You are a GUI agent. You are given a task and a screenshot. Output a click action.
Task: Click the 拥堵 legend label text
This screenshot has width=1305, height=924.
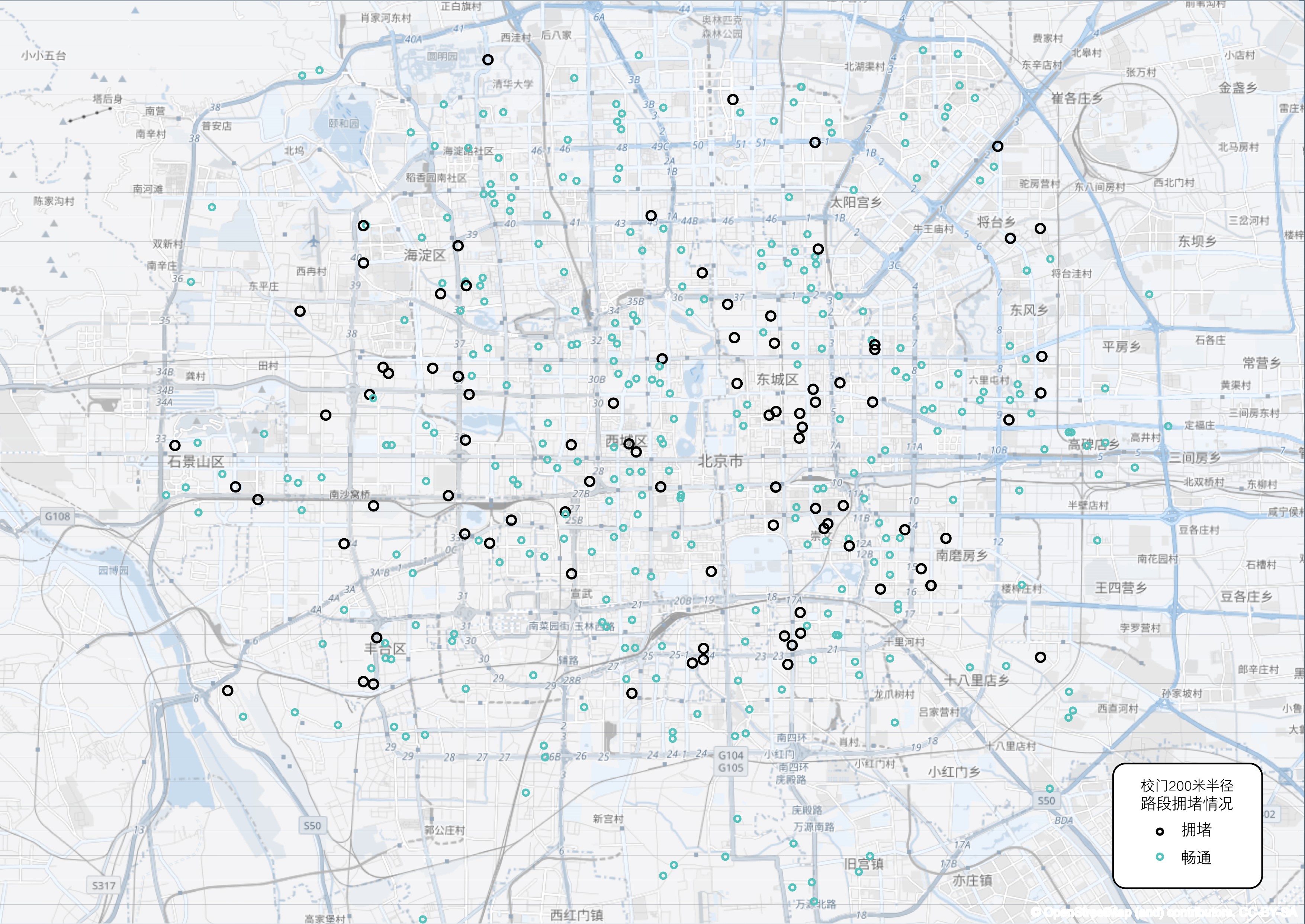[1196, 830]
